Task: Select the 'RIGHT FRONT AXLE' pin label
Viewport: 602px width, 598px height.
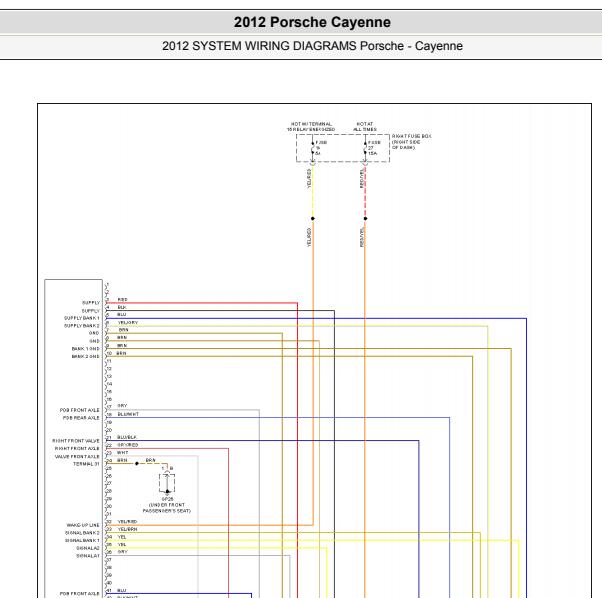Action: [x=77, y=448]
